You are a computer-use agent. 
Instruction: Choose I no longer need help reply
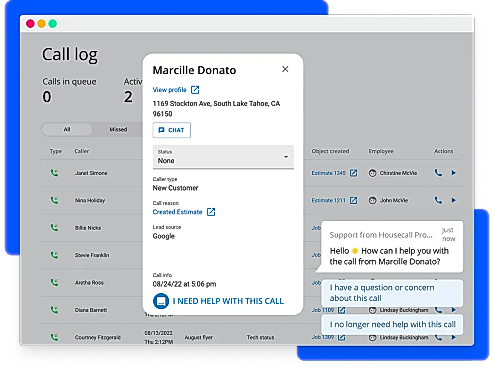click(x=392, y=324)
